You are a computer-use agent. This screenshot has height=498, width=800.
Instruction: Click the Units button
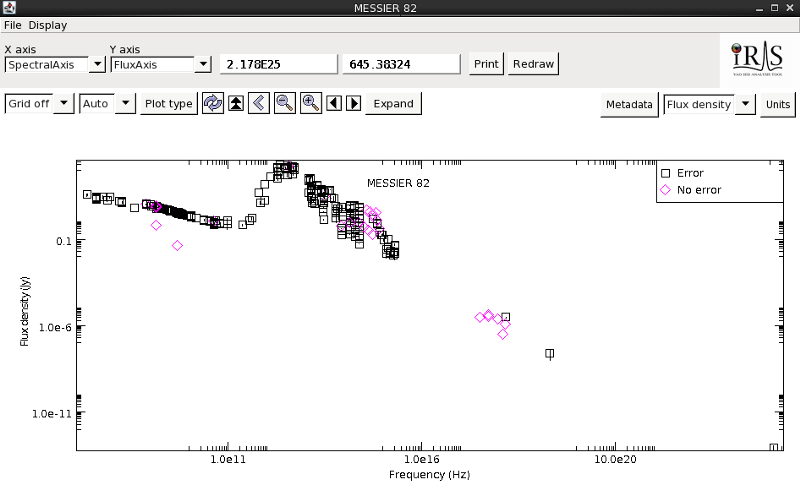click(778, 105)
